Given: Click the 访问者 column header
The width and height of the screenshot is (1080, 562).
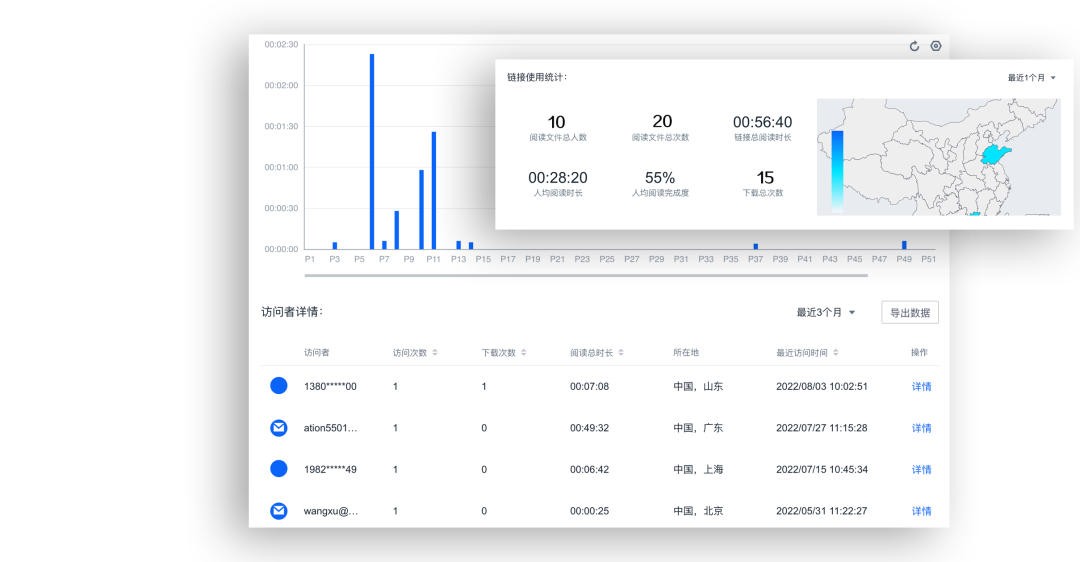Looking at the screenshot, I should tap(317, 353).
